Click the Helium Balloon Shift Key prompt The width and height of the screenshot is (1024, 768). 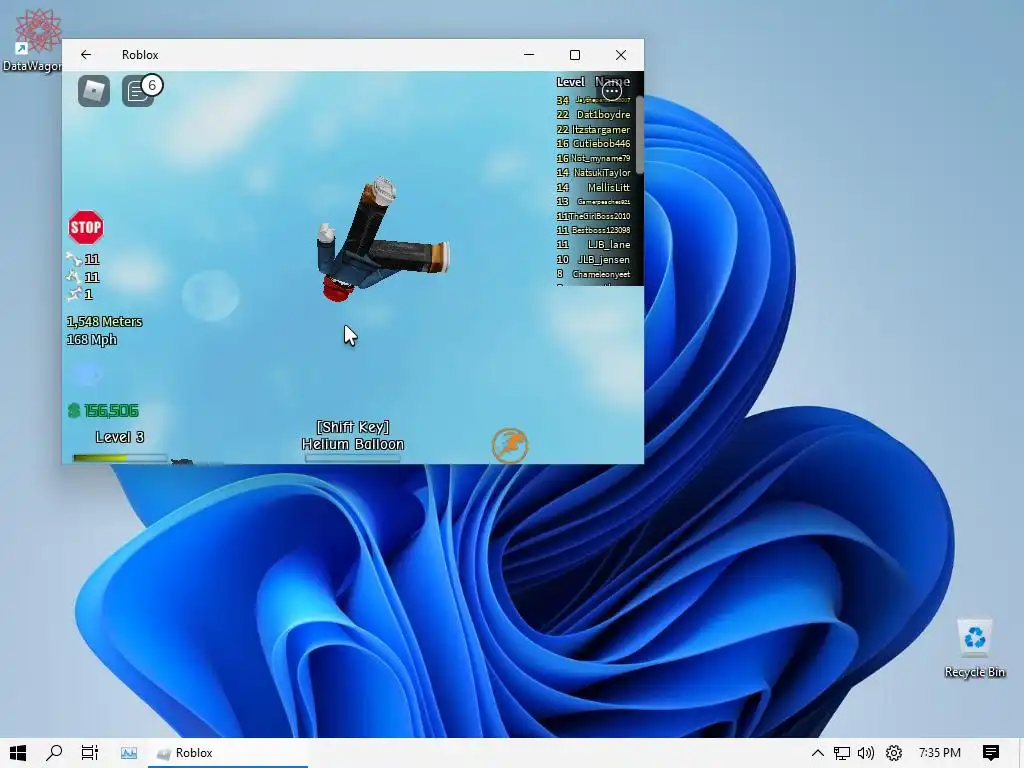353,436
